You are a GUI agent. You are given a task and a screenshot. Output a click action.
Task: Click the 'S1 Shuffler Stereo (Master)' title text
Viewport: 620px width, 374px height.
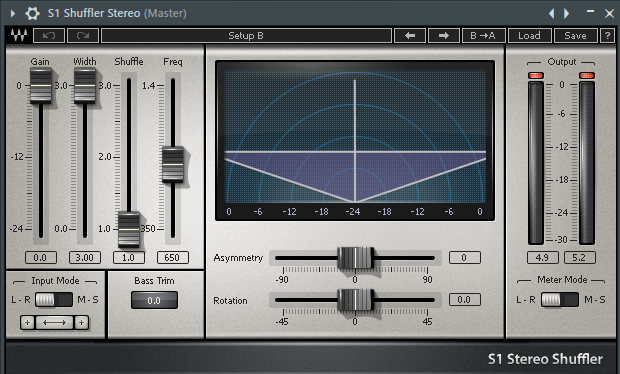click(x=117, y=13)
